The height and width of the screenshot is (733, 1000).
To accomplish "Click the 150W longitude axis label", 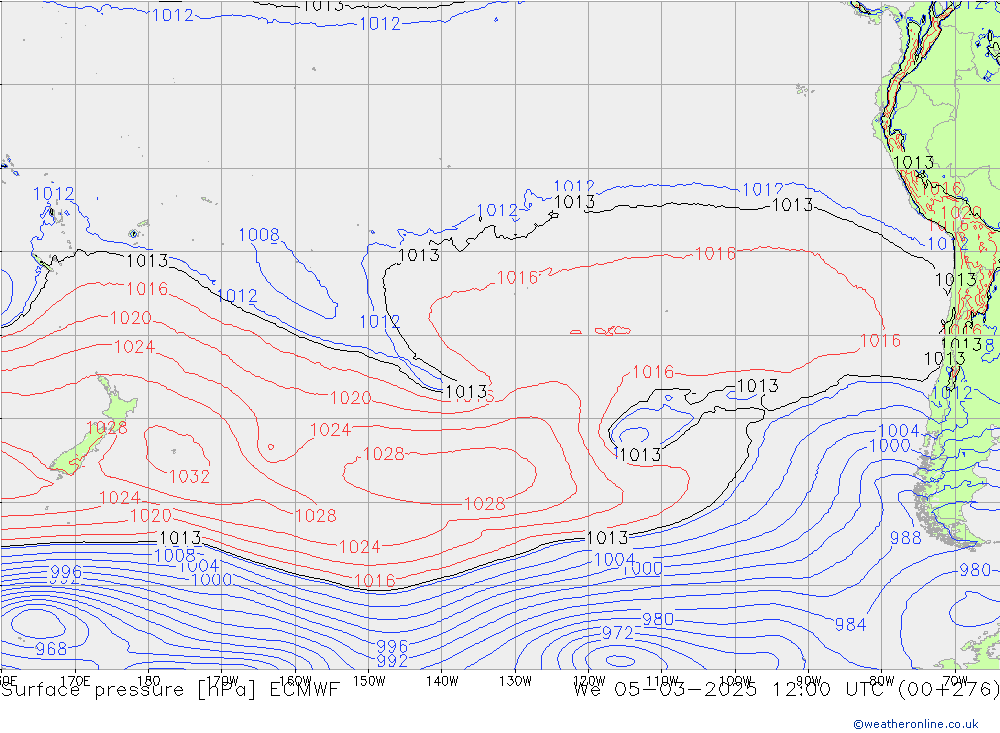I will point(369,681).
